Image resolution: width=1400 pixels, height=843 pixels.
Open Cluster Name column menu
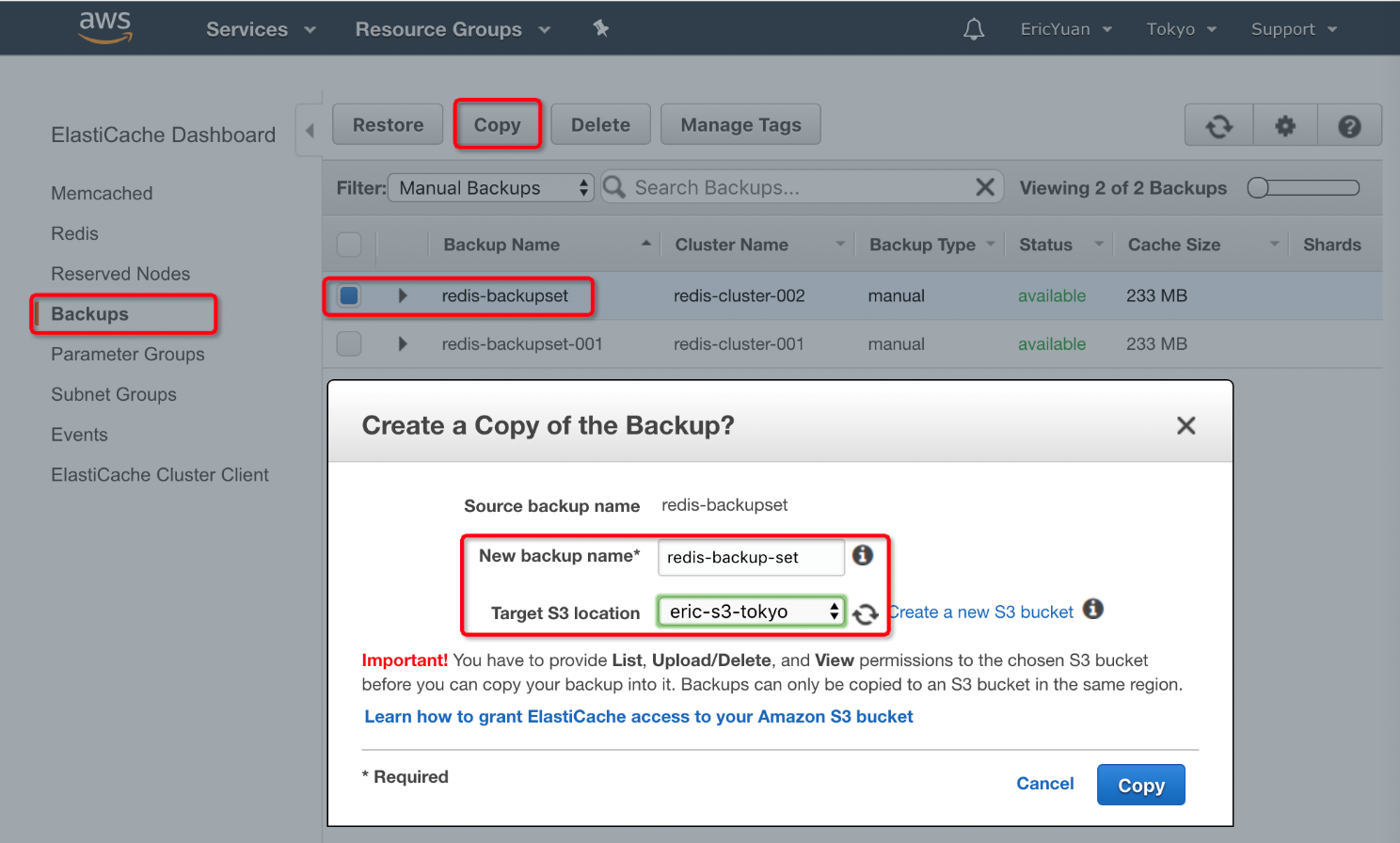840,245
